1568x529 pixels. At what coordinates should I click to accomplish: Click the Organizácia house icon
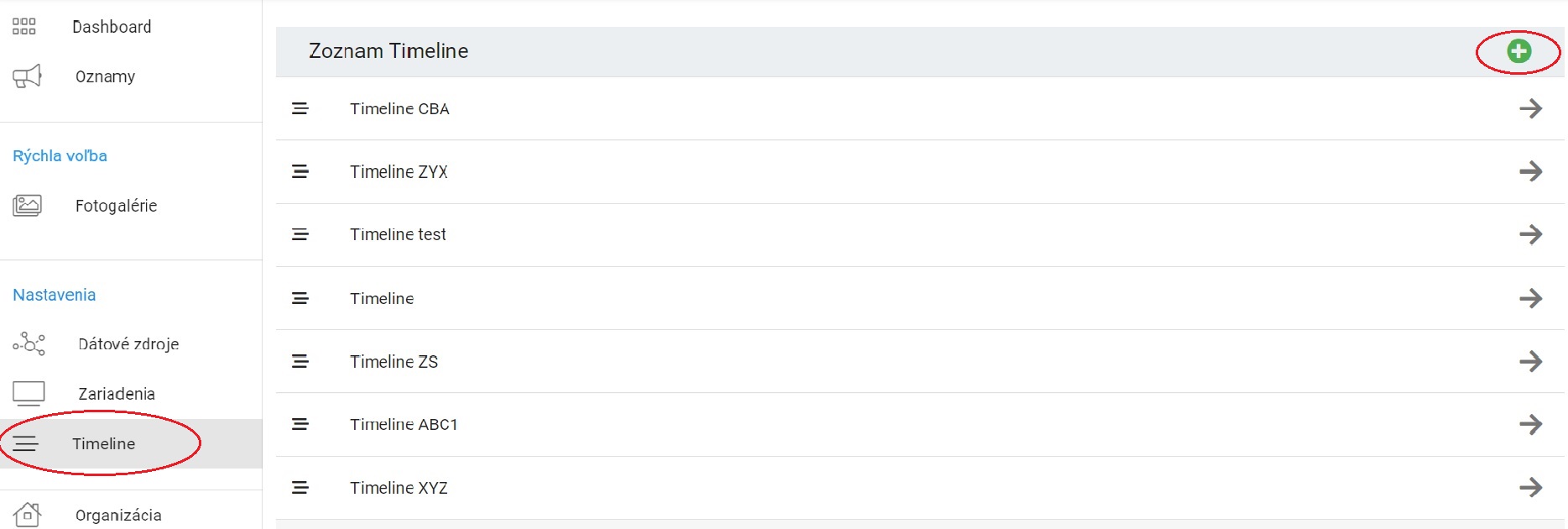(28, 515)
